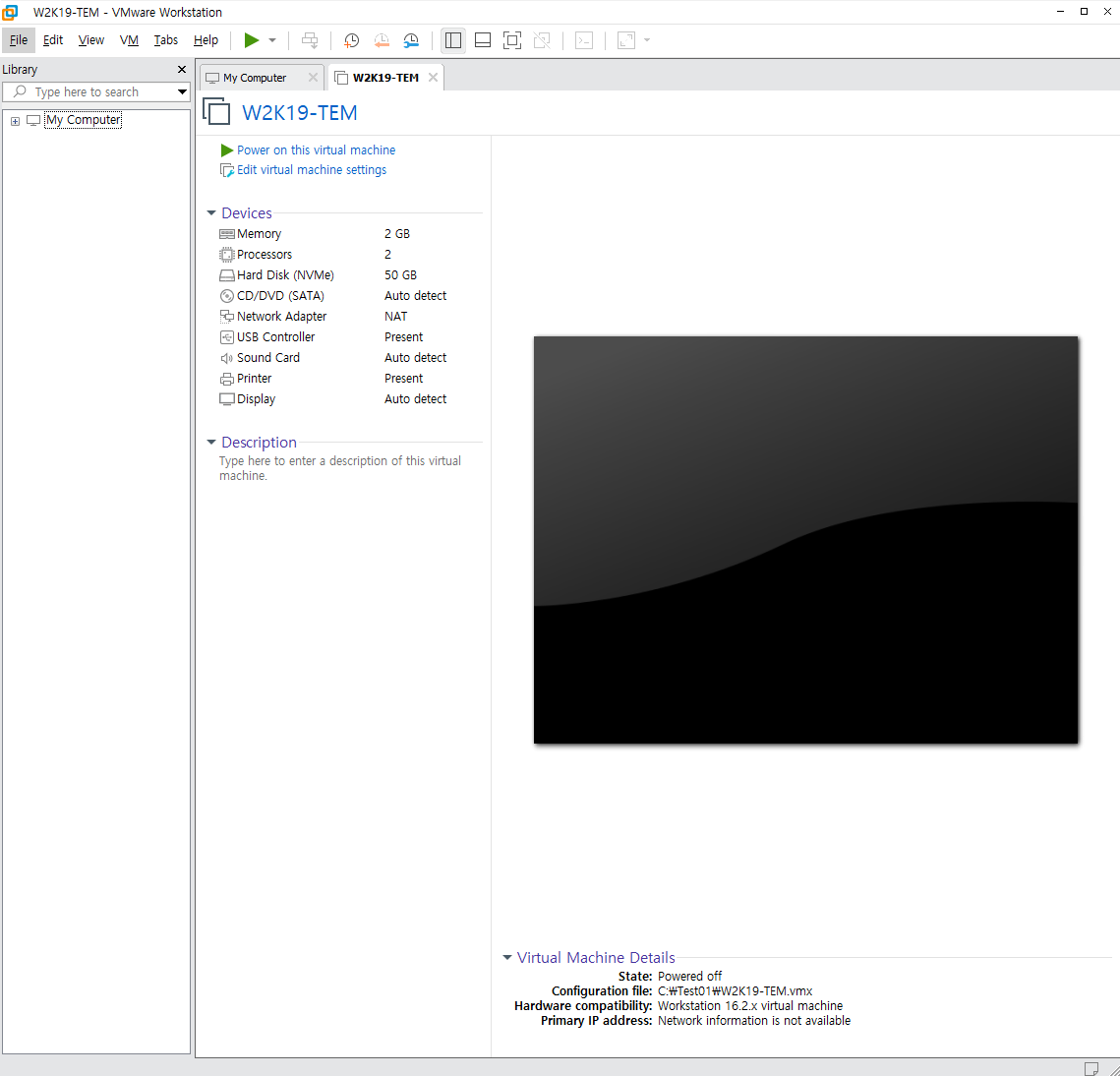This screenshot has width=1120, height=1076.
Task: Click the Network Adapter device icon
Action: (x=226, y=317)
